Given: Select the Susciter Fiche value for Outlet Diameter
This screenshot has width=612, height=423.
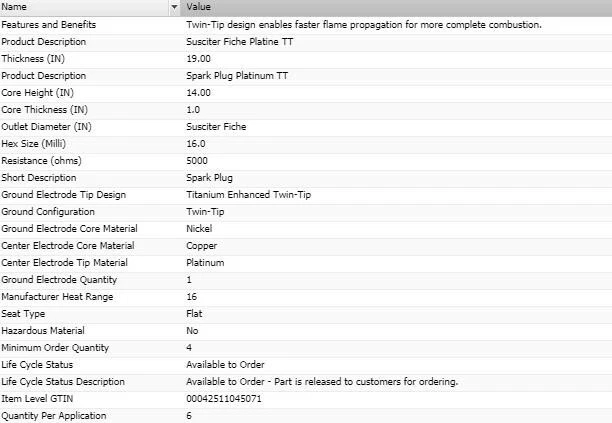Looking at the screenshot, I should 216,126.
